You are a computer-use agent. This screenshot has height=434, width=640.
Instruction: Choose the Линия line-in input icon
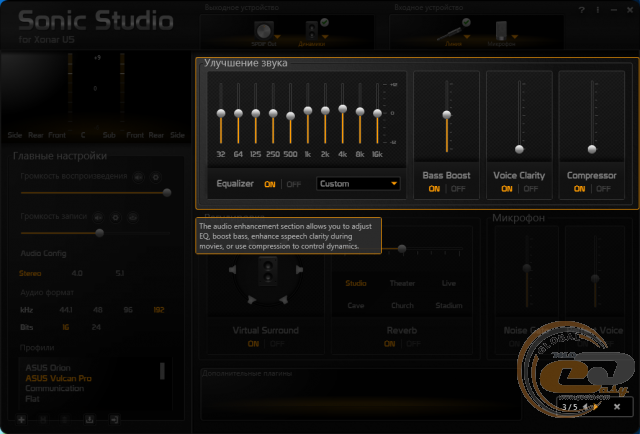pos(449,32)
